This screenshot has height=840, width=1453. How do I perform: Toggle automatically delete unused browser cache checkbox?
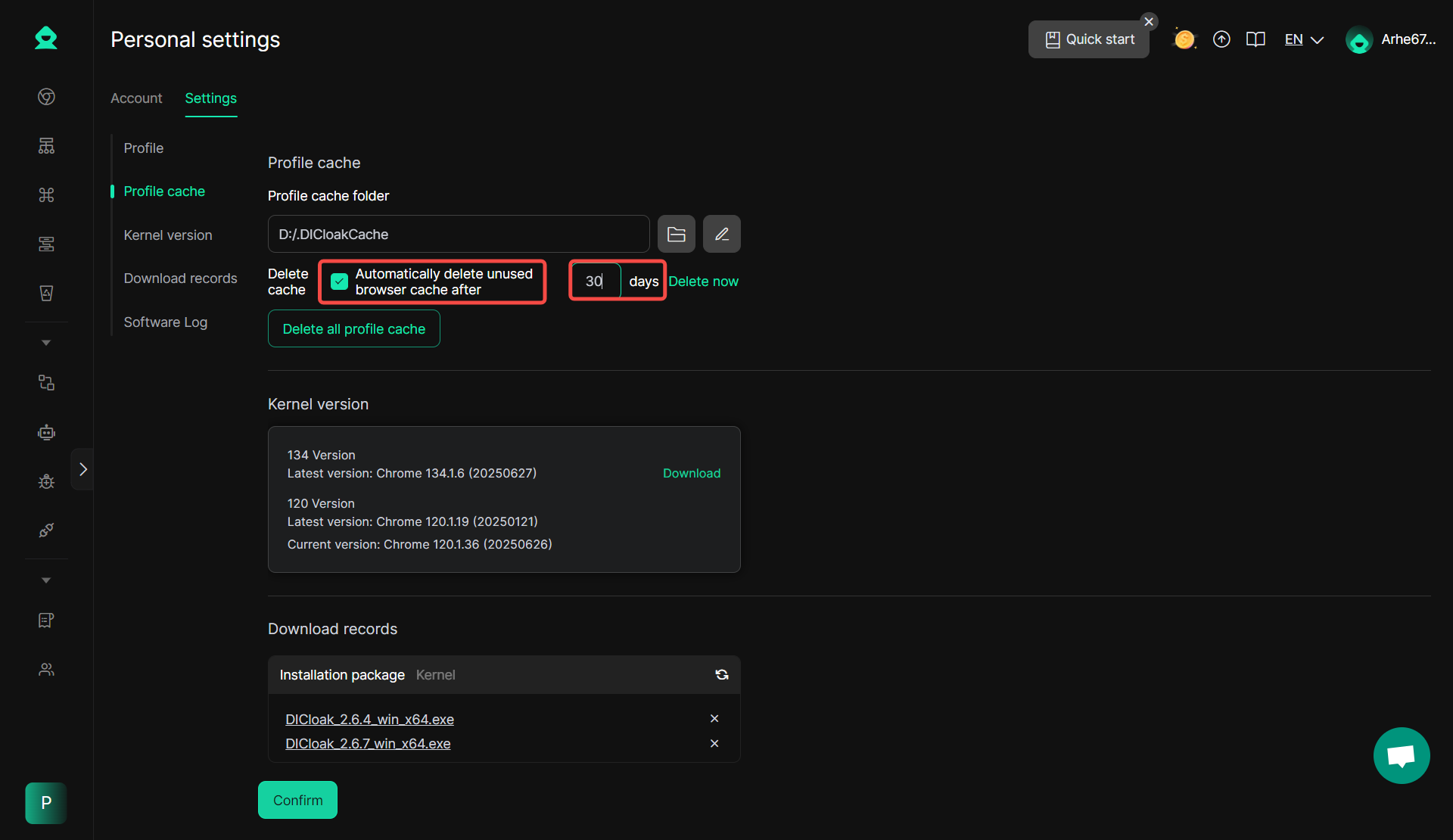tap(340, 282)
